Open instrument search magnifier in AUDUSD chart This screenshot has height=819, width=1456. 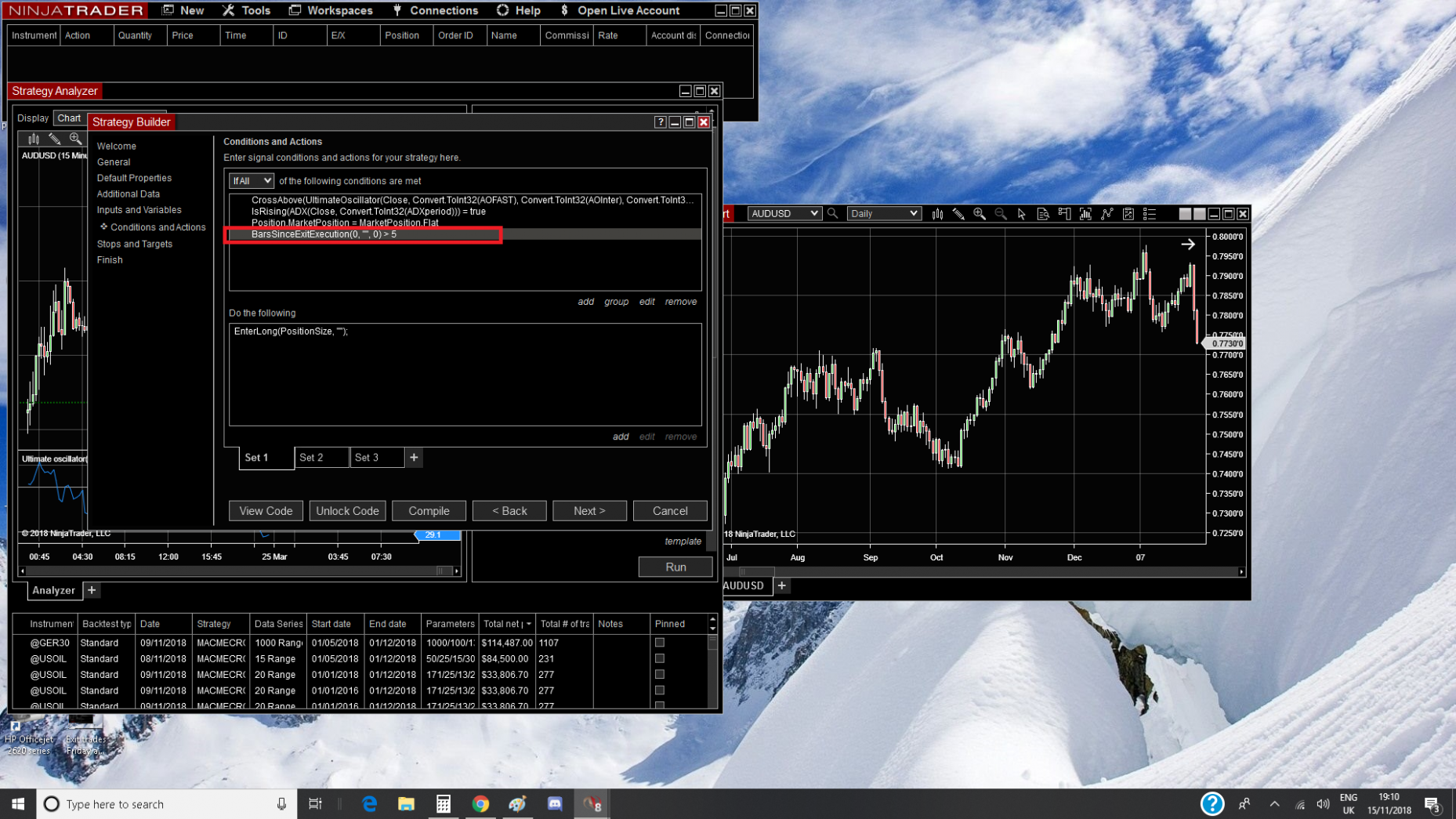pos(832,213)
